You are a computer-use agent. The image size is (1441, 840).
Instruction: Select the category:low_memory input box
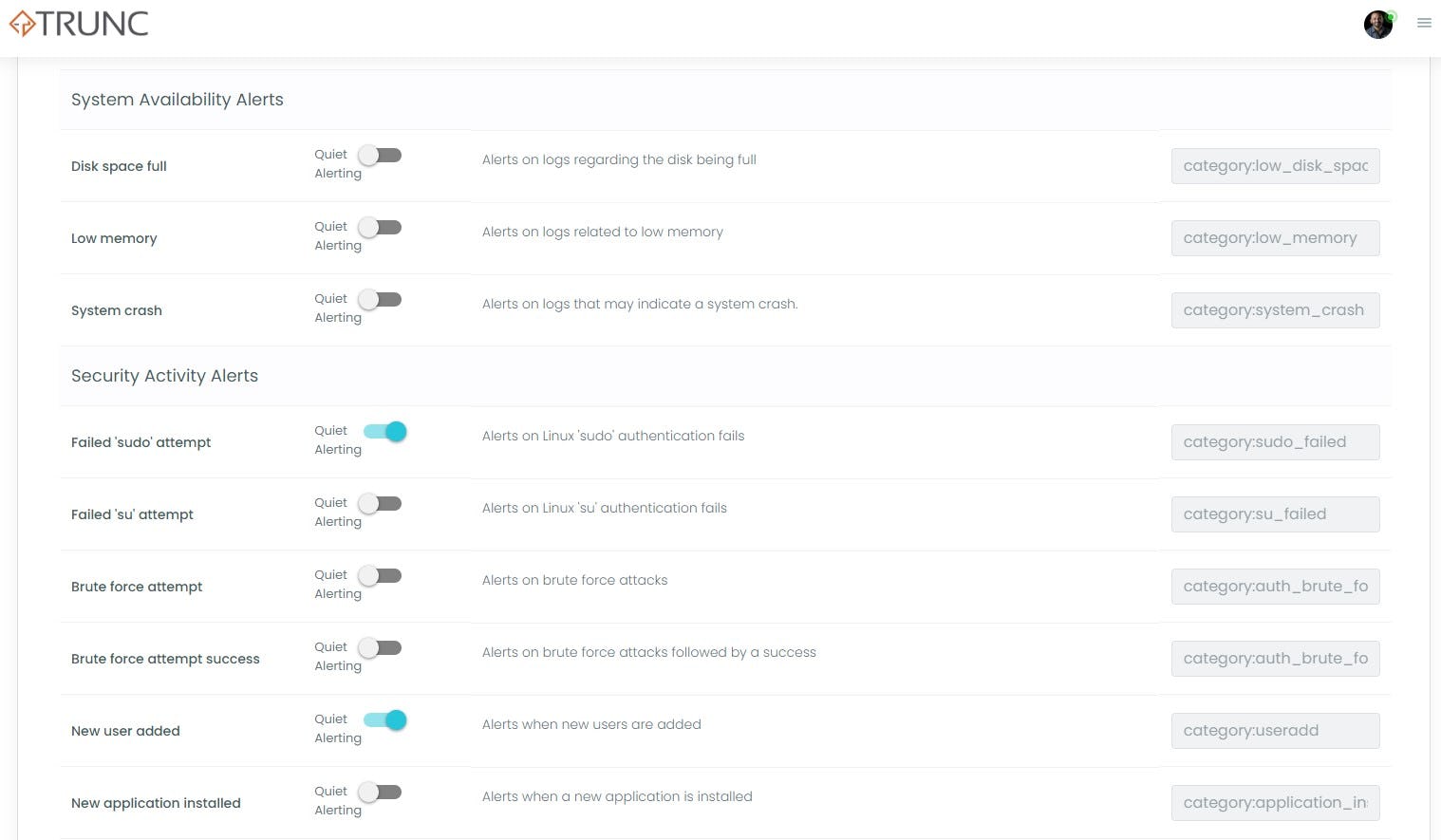tap(1275, 237)
